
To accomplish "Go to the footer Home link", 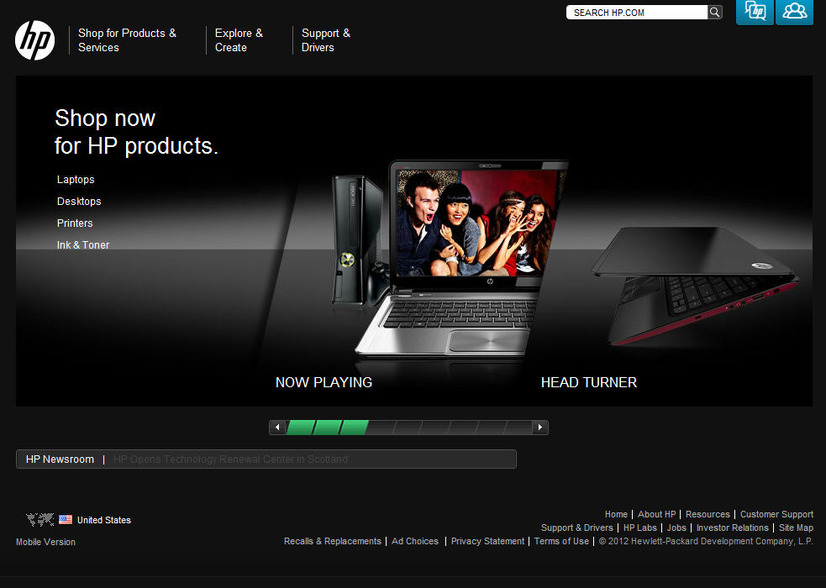I will tap(616, 514).
